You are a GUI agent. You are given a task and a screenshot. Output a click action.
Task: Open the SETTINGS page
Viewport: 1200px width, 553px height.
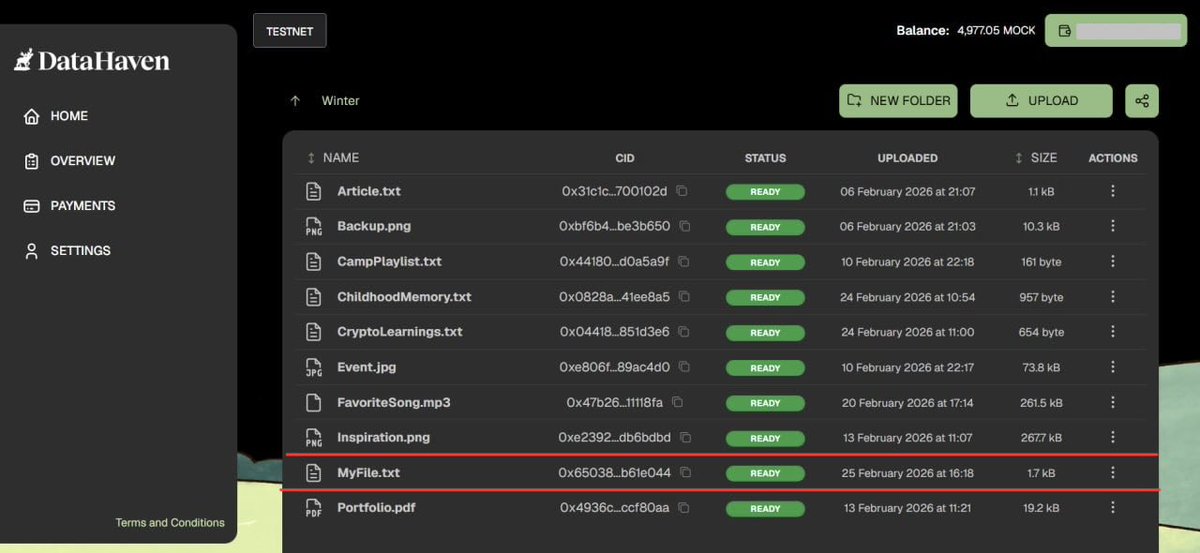(67, 251)
